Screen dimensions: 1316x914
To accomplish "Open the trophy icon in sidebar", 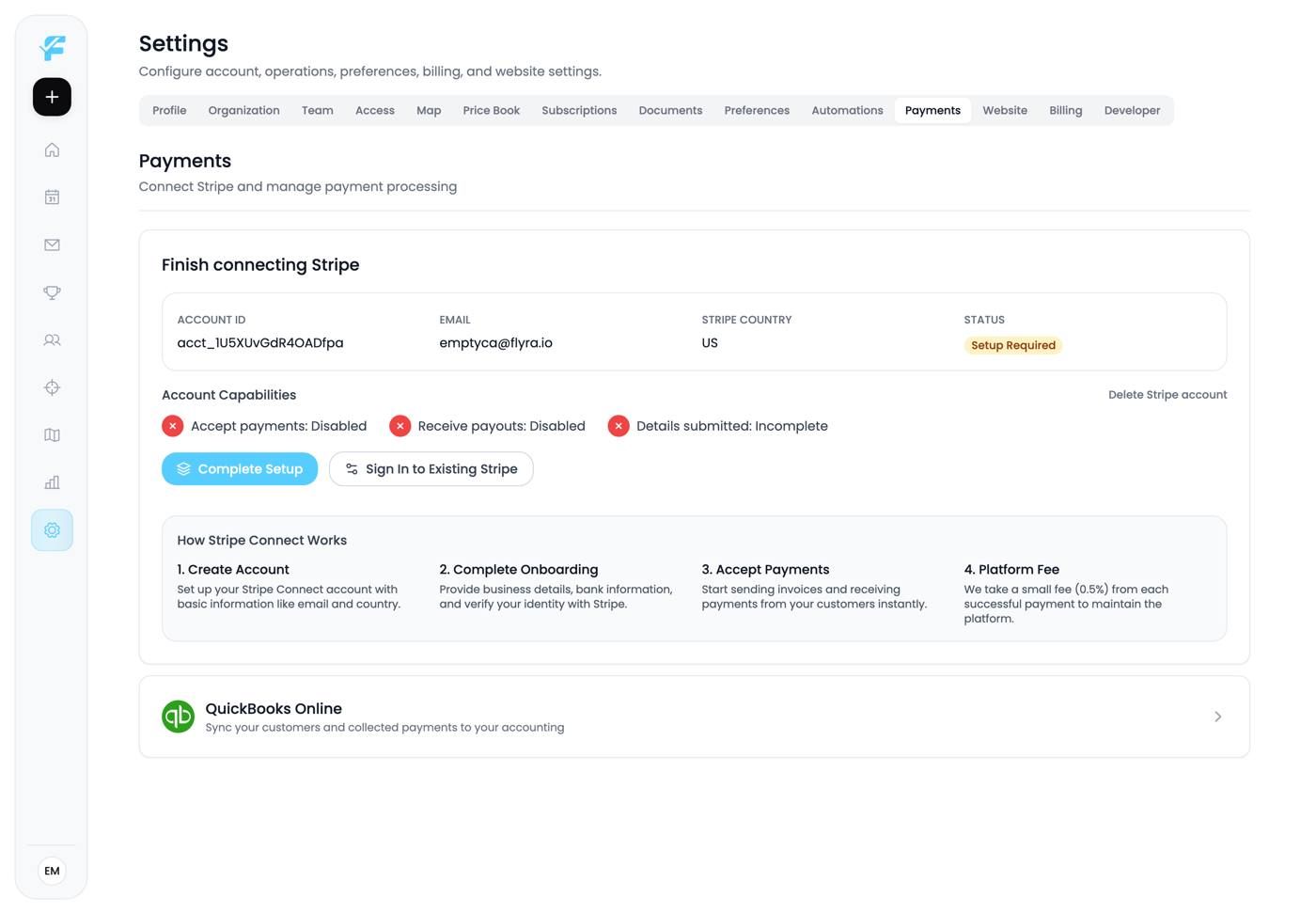I will (x=52, y=292).
